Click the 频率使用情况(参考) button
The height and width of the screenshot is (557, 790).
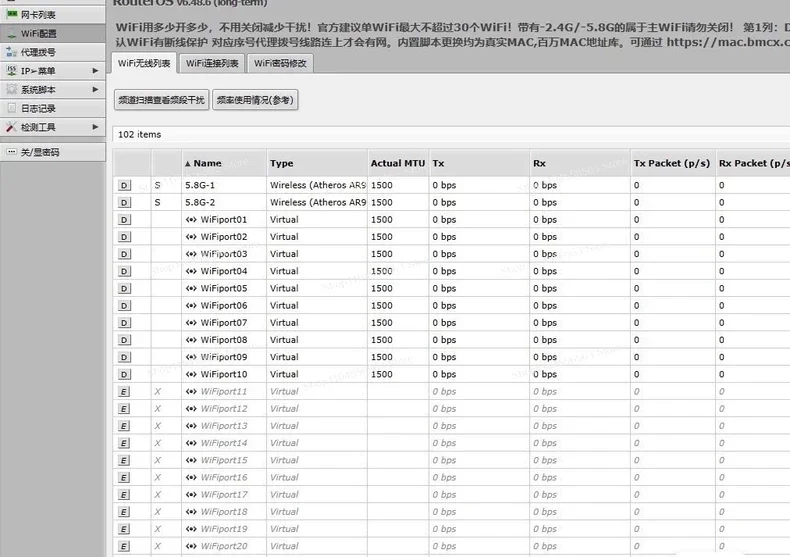(255, 100)
